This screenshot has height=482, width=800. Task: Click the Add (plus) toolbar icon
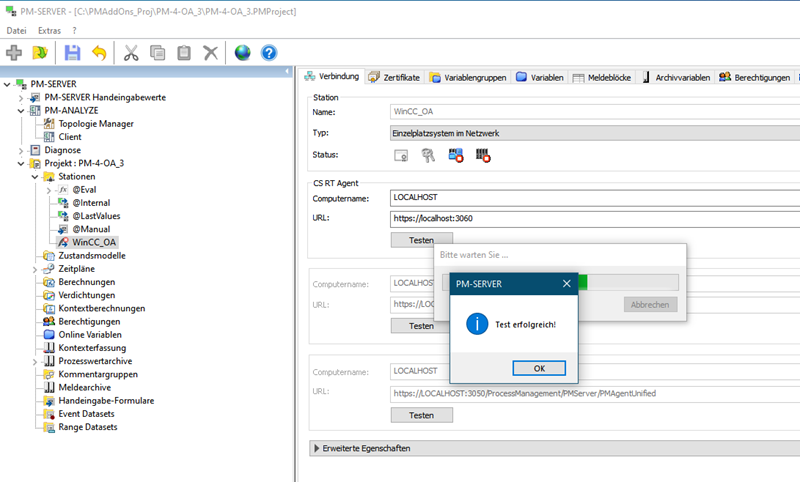pyautogui.click(x=14, y=53)
